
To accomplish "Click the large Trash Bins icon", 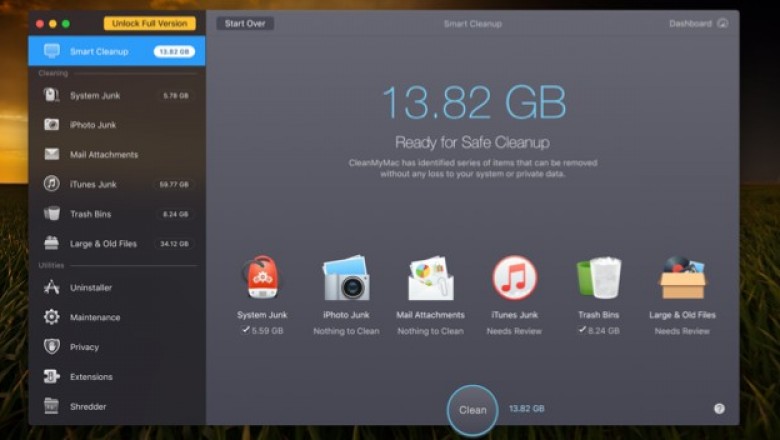I will pos(599,277).
